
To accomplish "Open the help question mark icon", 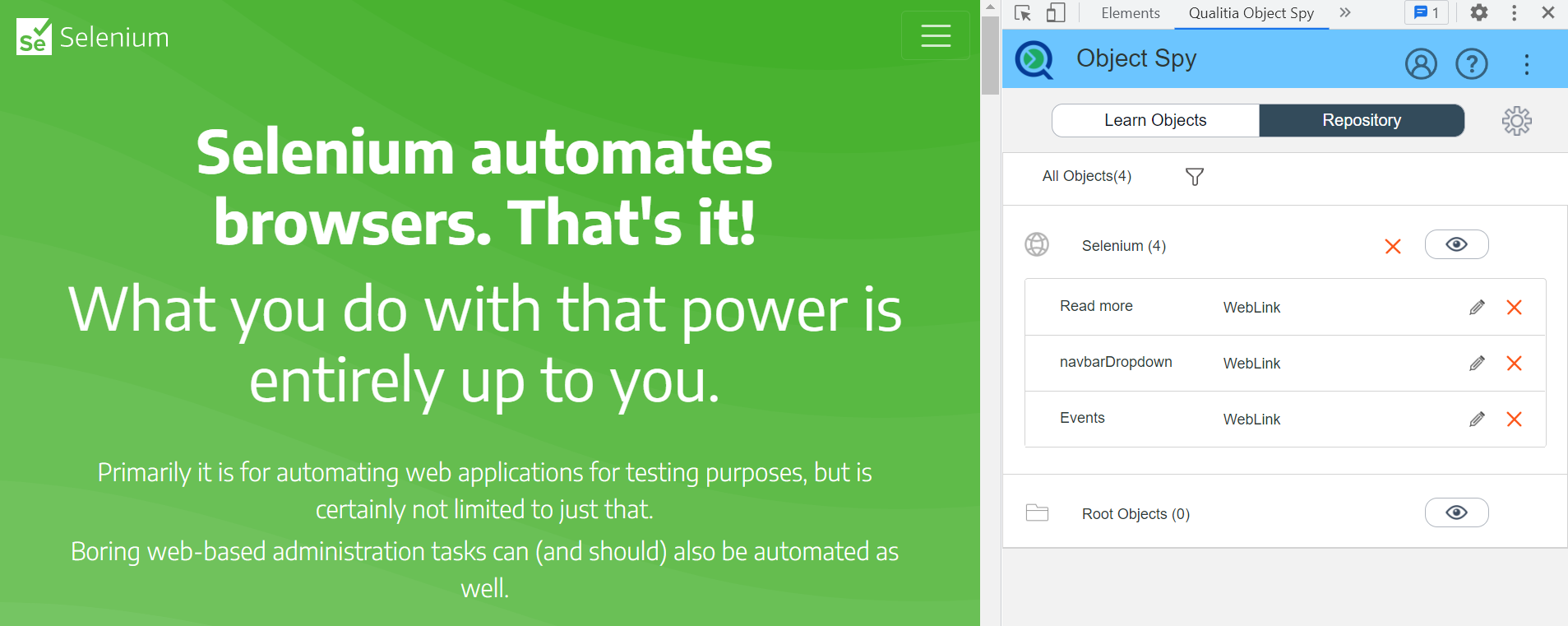I will [x=1471, y=63].
